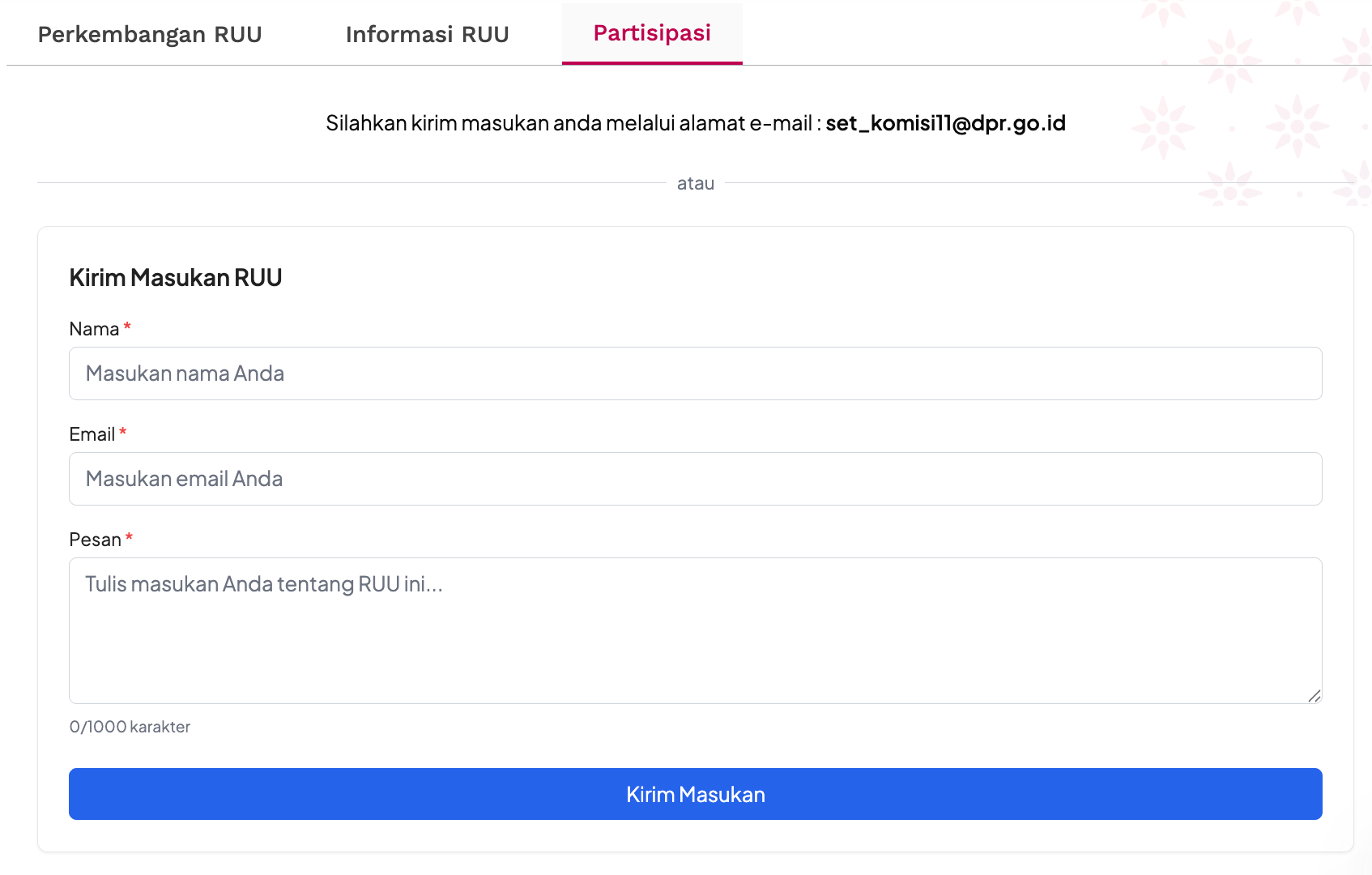
Task: Click the "atau" divider text
Action: tap(696, 184)
